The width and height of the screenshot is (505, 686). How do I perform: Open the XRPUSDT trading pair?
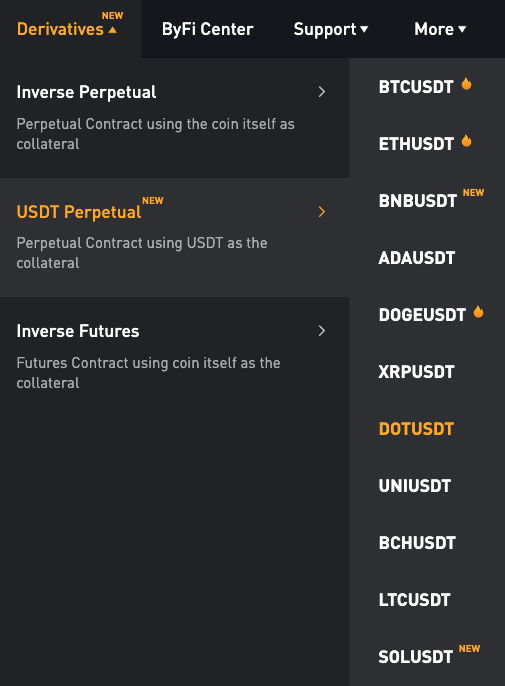(x=416, y=372)
